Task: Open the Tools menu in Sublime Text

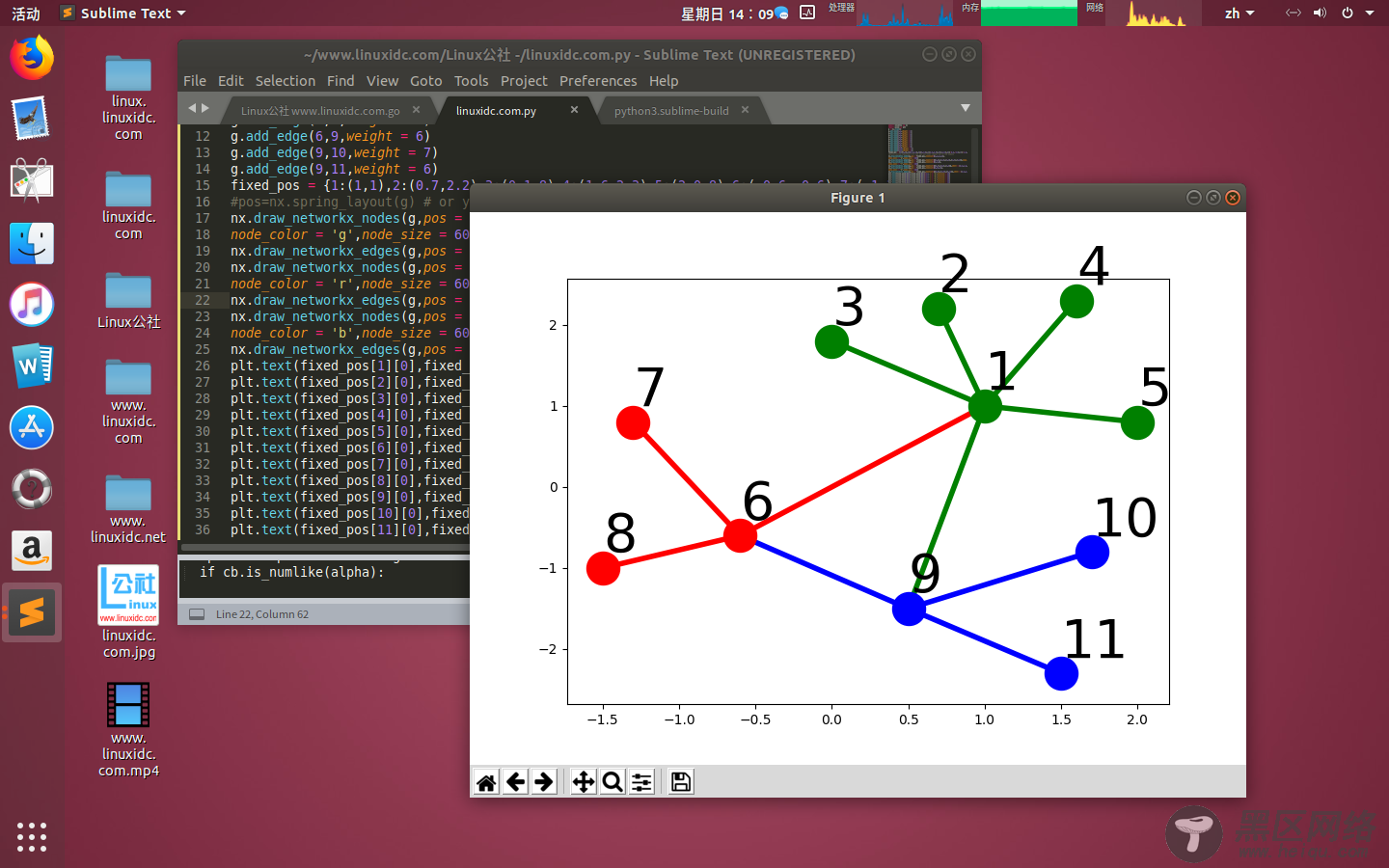Action: click(x=472, y=81)
